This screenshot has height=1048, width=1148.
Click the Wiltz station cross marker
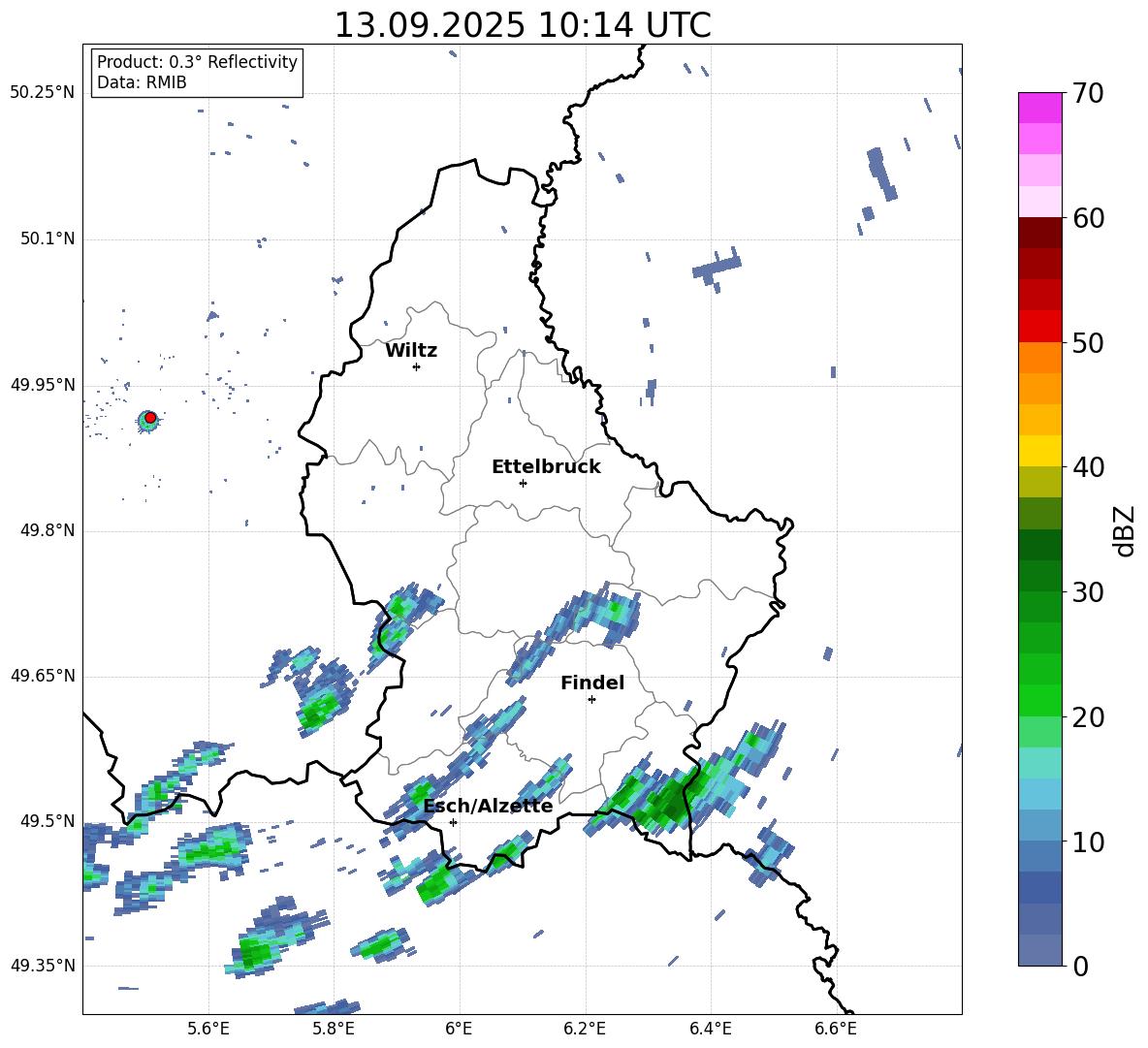click(x=416, y=366)
